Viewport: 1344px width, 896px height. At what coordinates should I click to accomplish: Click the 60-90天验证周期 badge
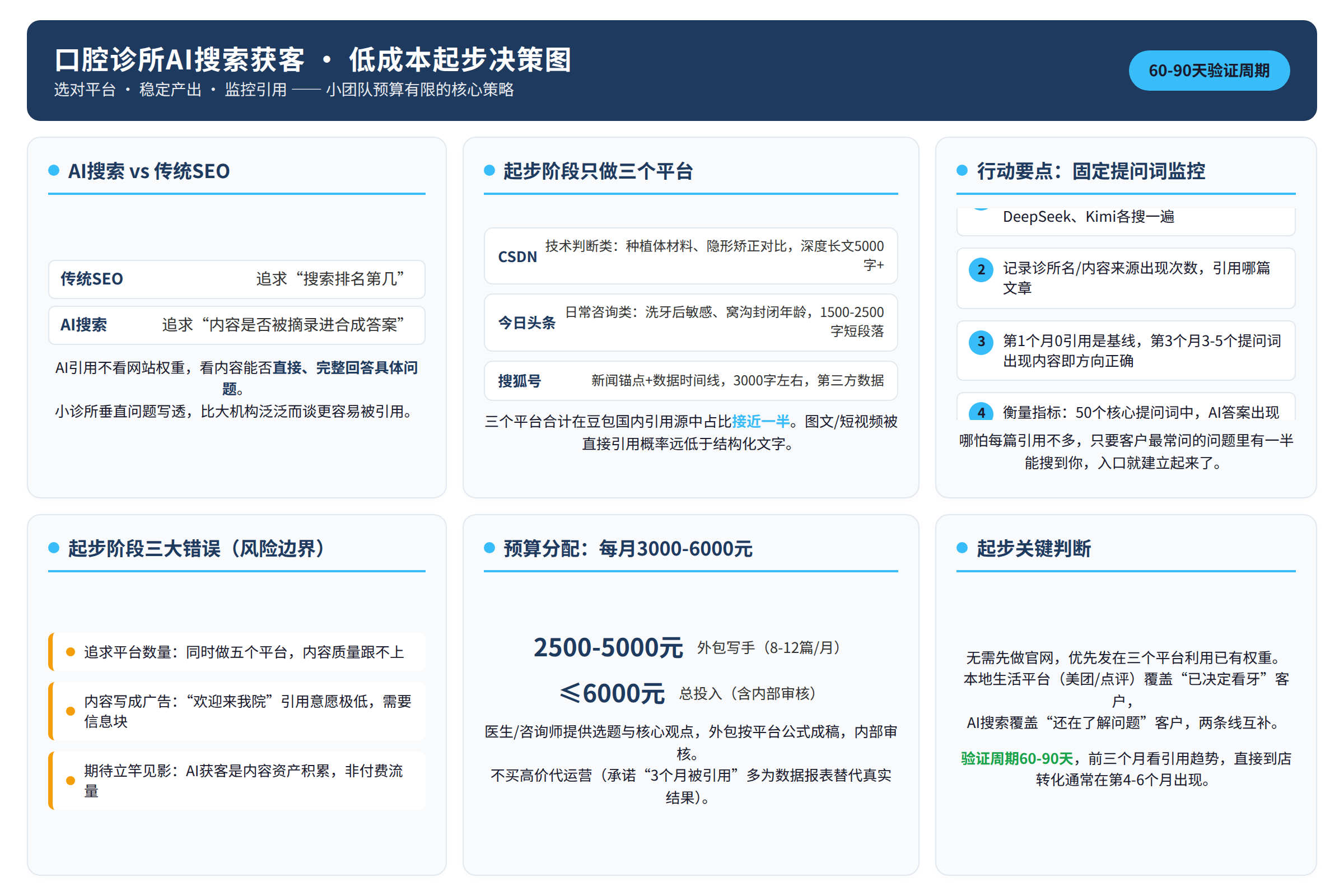1208,71
